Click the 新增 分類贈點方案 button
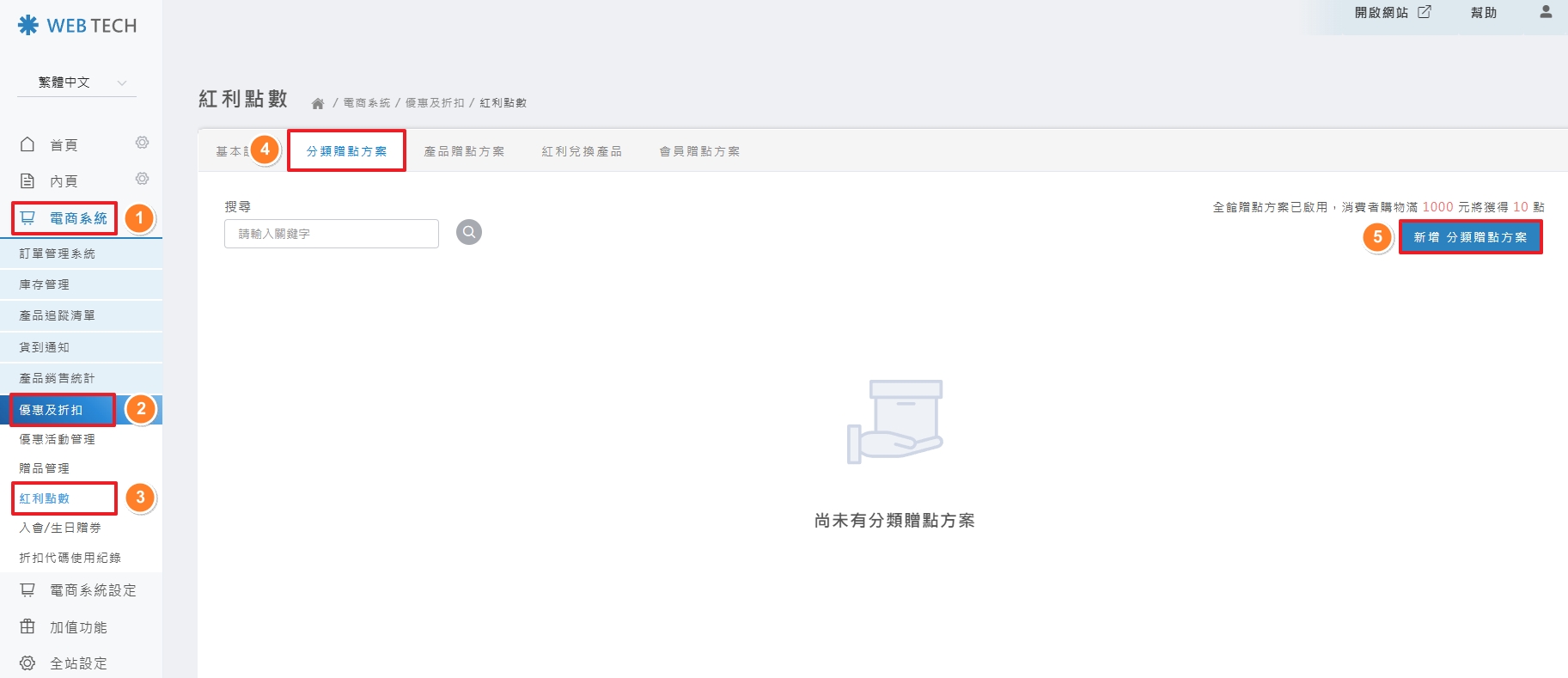The height and width of the screenshot is (678, 1568). point(1470,237)
